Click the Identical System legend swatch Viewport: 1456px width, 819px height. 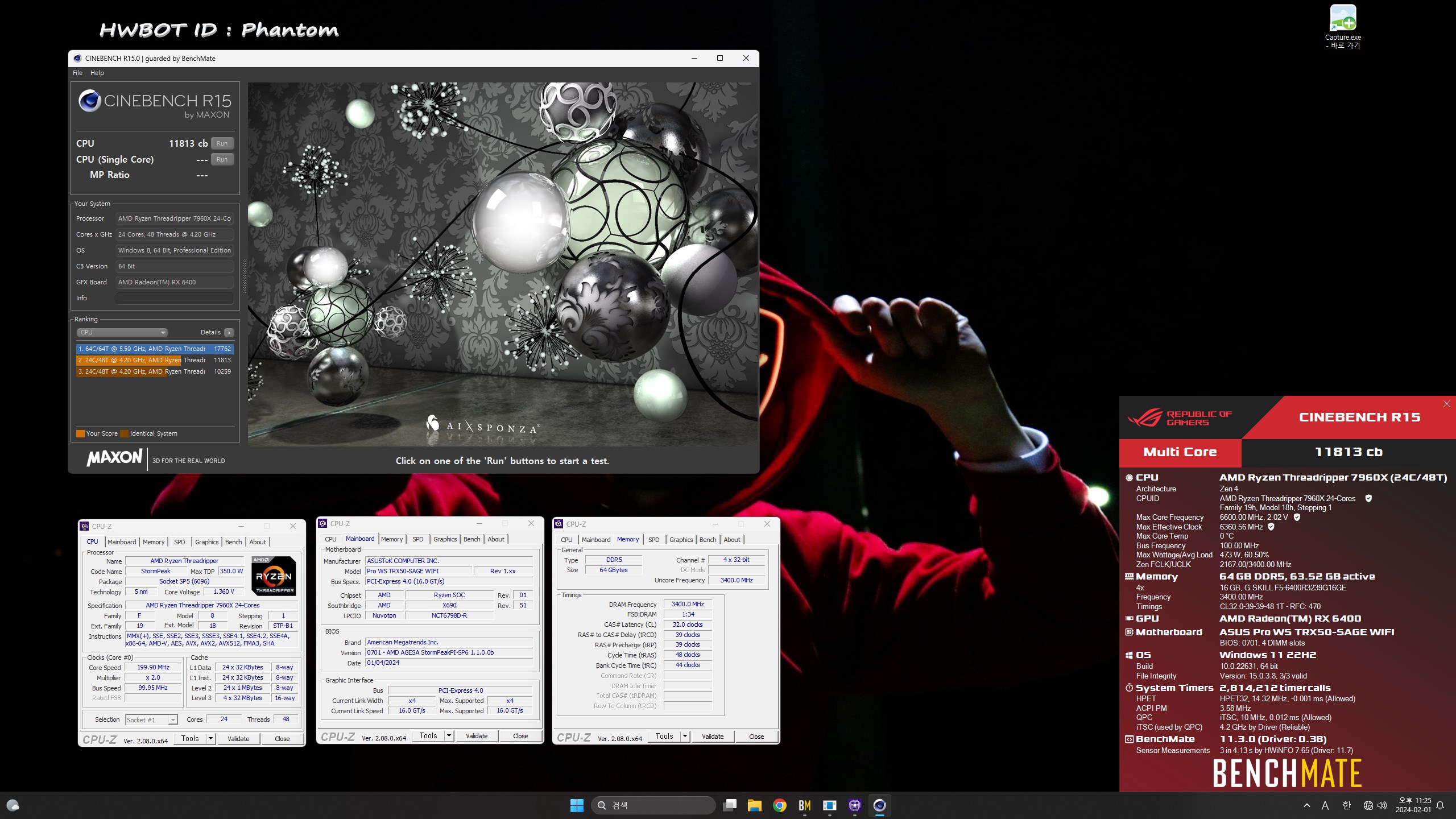pyautogui.click(x=124, y=433)
